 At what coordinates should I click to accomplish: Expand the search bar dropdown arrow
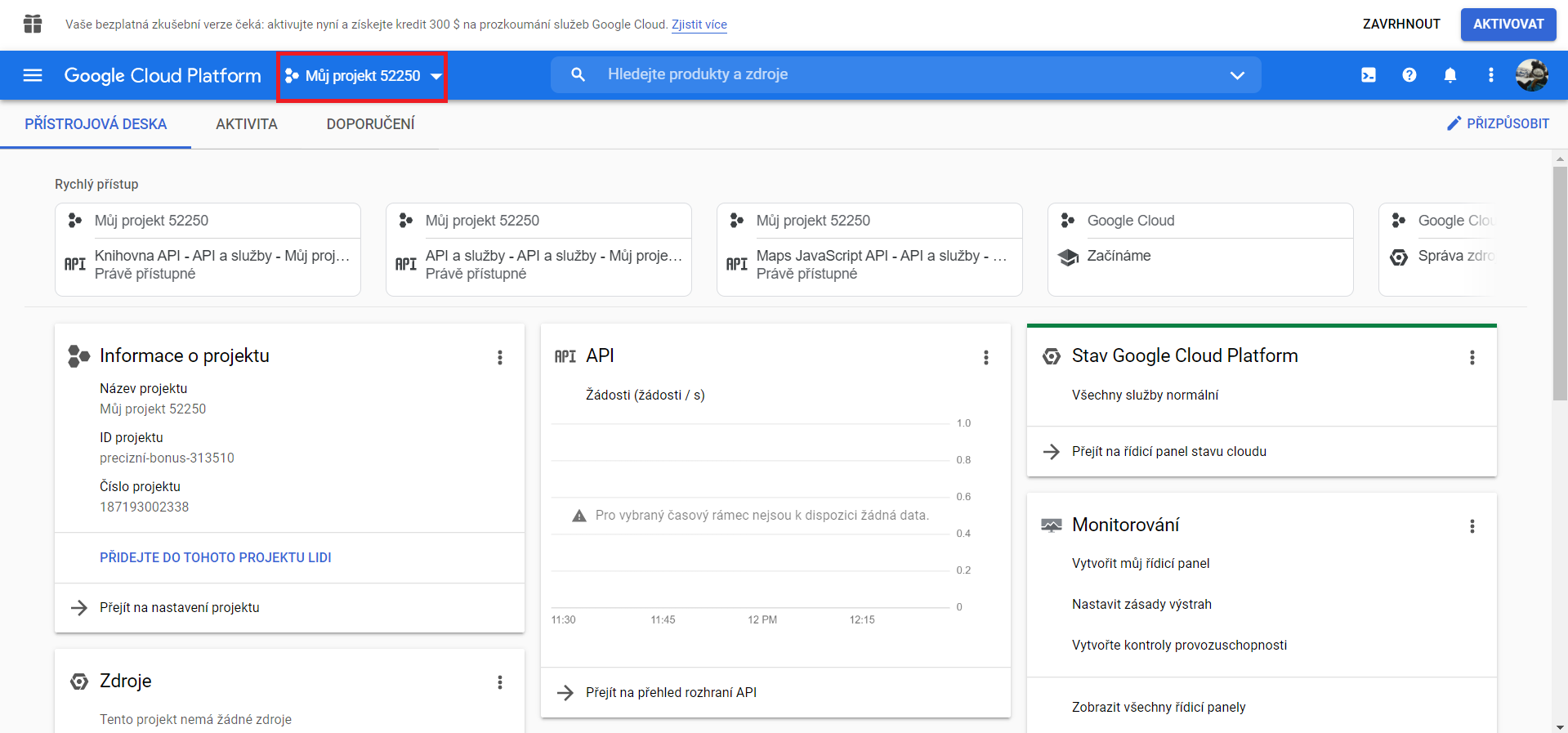tap(1237, 75)
